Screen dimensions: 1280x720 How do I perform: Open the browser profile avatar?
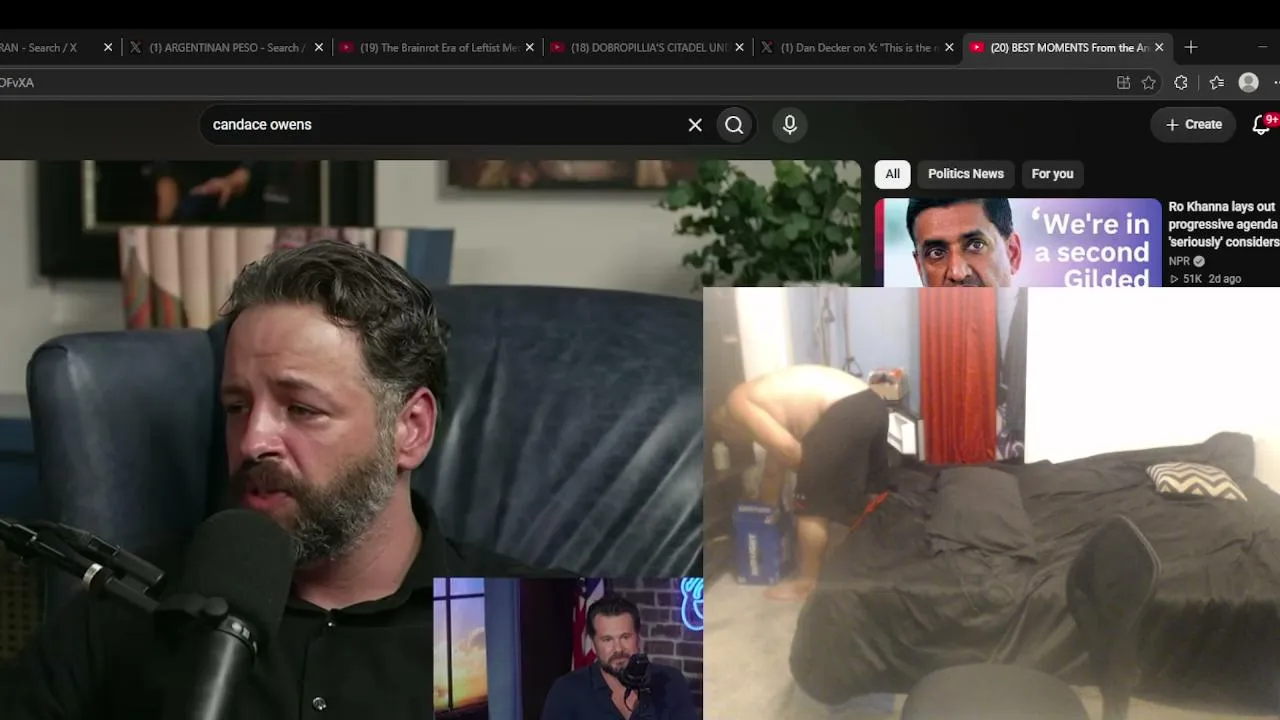pyautogui.click(x=1248, y=83)
